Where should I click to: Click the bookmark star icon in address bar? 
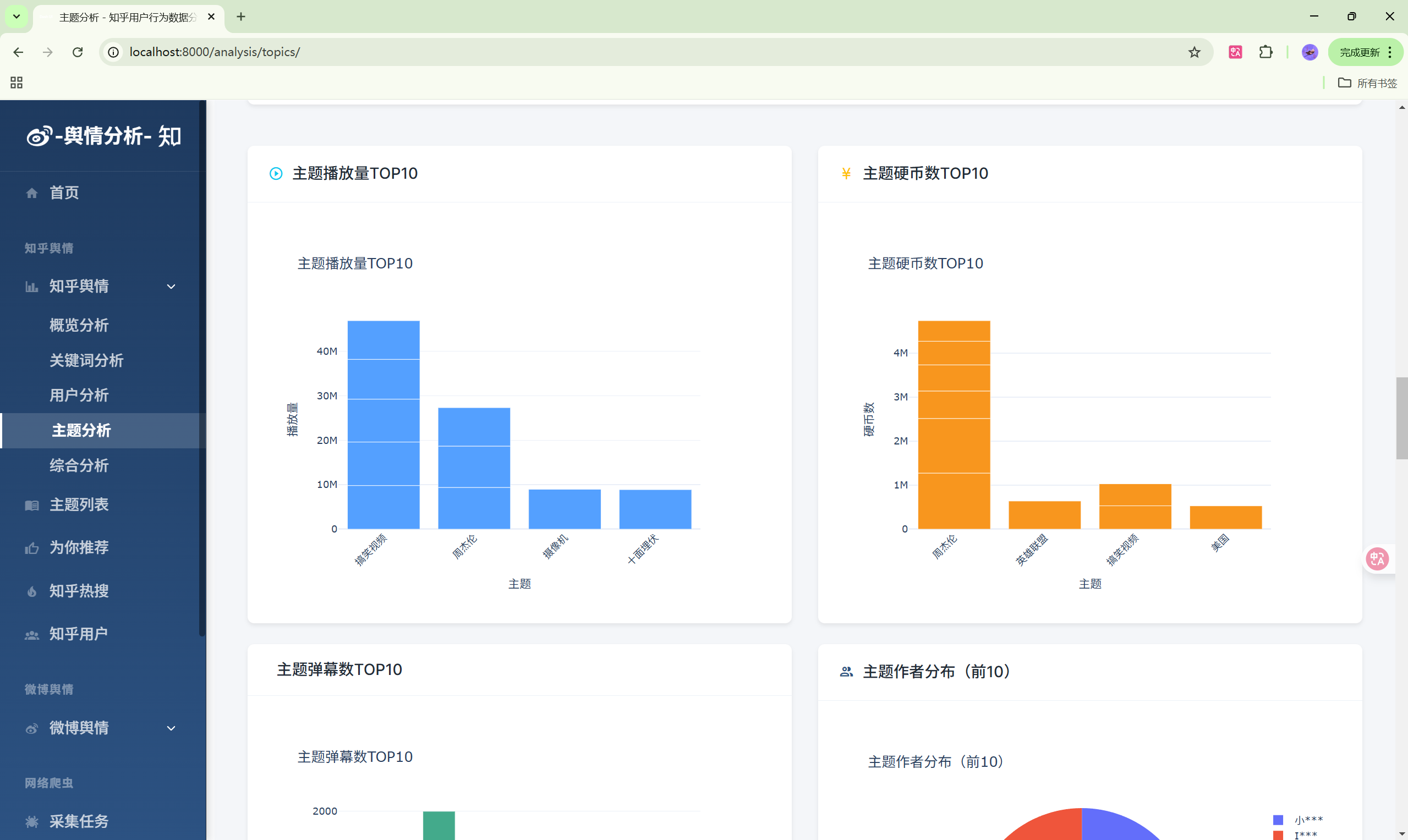point(1194,52)
